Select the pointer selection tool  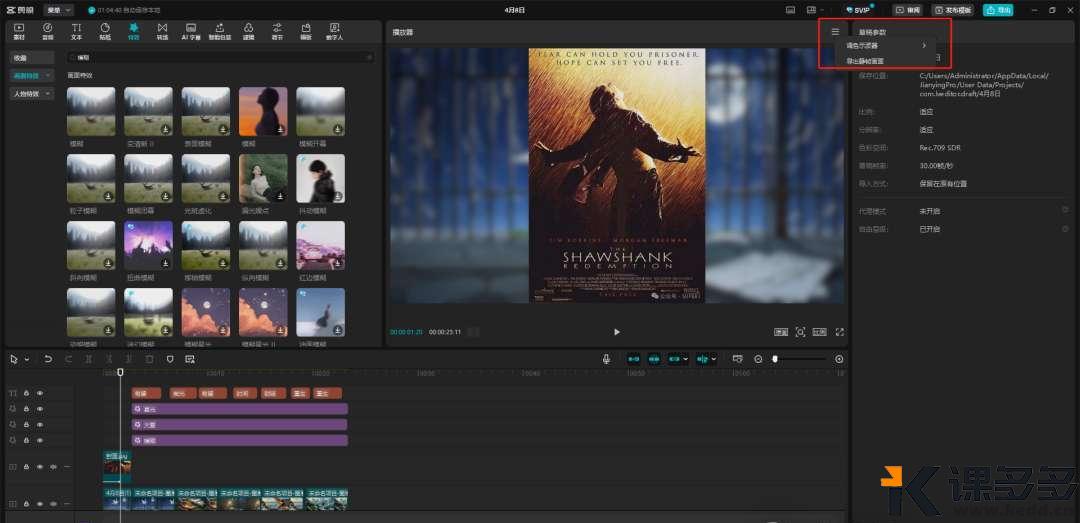coord(14,359)
